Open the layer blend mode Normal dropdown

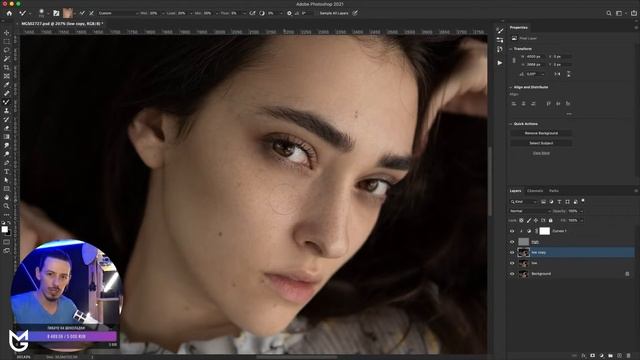(x=530, y=211)
